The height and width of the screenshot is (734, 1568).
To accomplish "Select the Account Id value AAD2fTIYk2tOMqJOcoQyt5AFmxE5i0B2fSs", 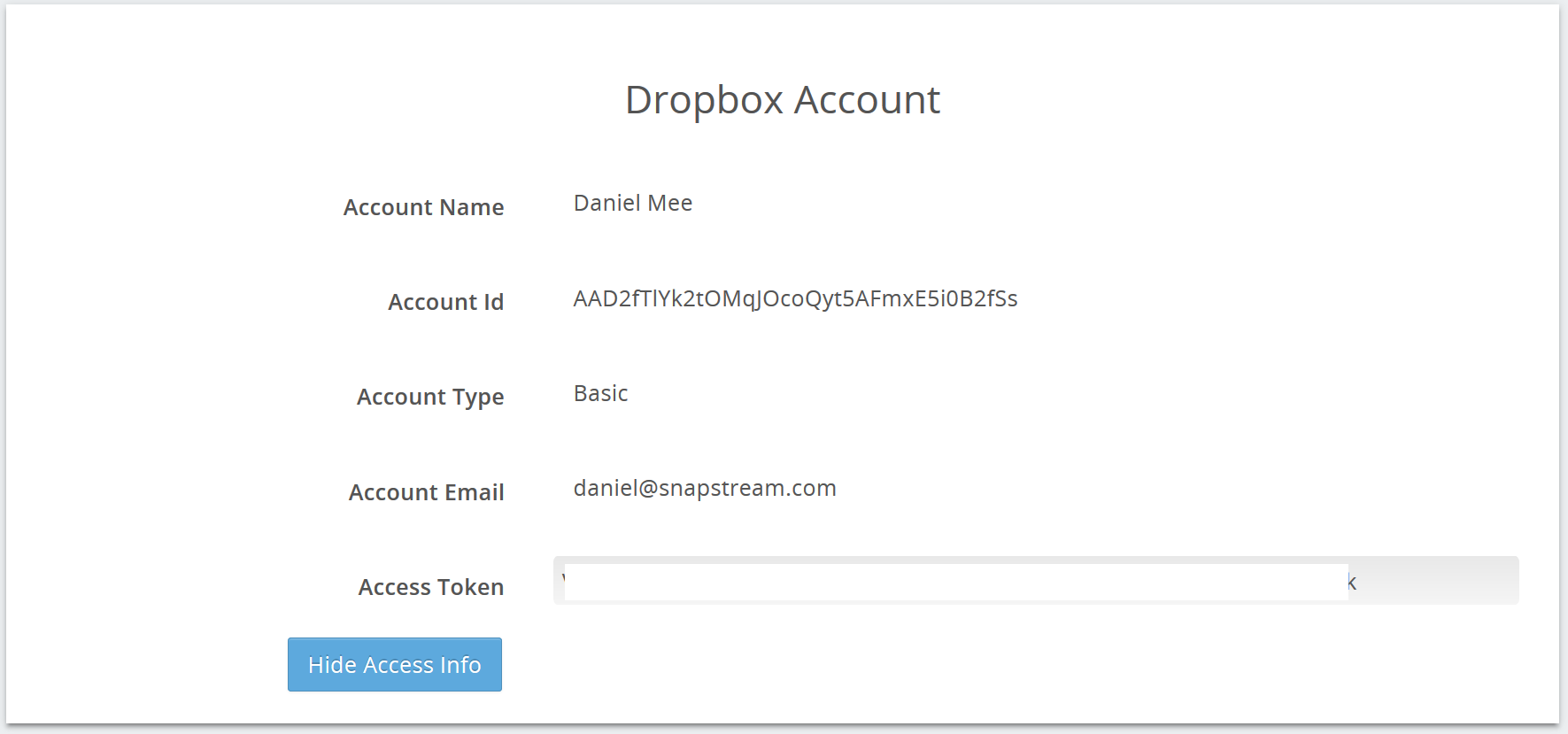I will tap(795, 298).
